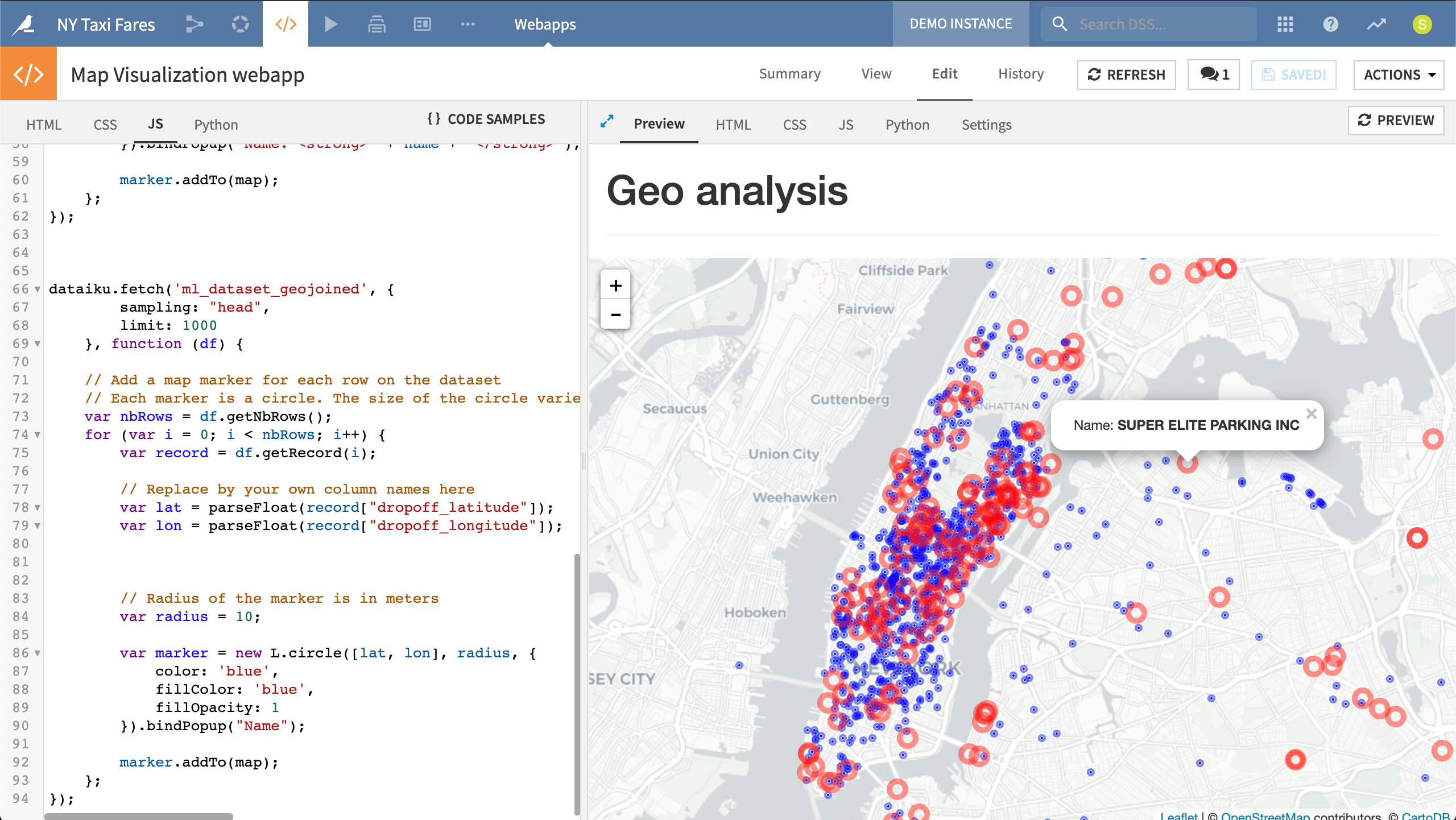Click the trending/analytics icon in toolbar
Image resolution: width=1456 pixels, height=820 pixels.
(x=1376, y=24)
